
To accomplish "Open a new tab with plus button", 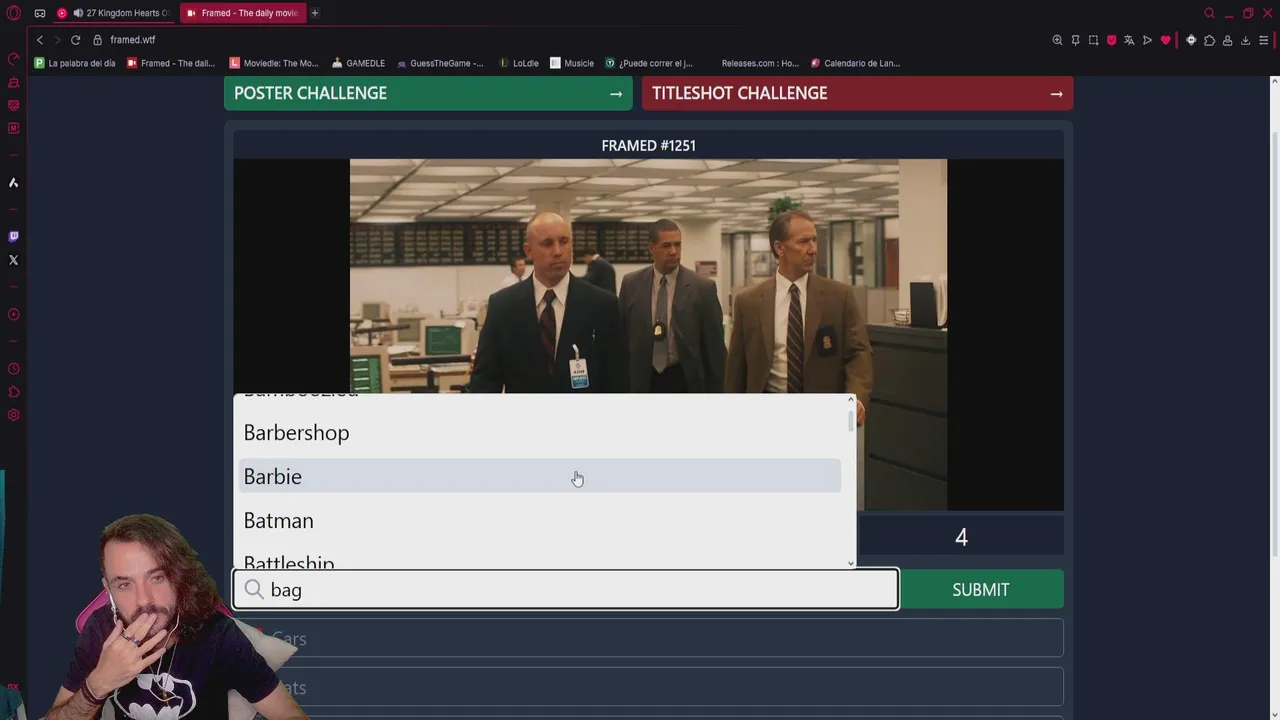I will [314, 13].
